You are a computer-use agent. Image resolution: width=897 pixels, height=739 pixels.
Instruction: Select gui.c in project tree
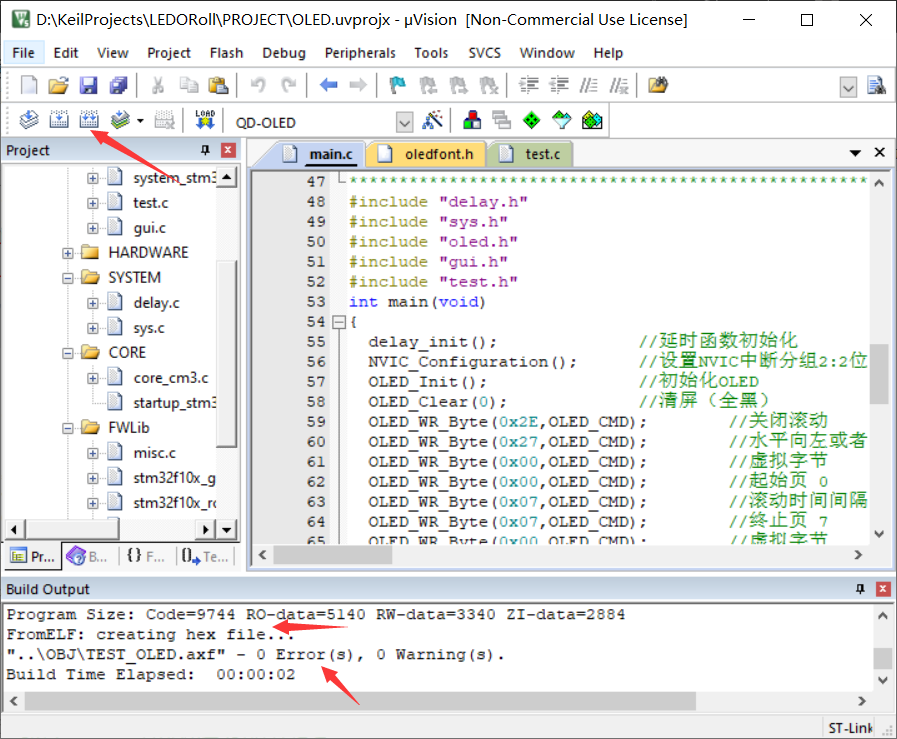[x=149, y=228]
